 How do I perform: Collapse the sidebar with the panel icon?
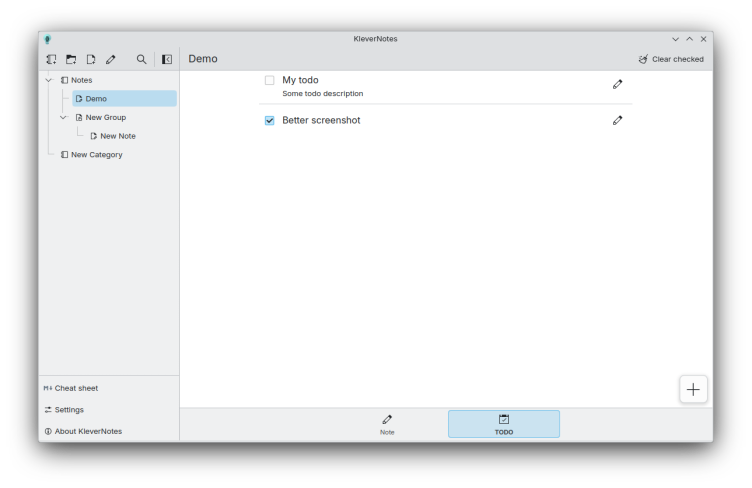point(167,59)
